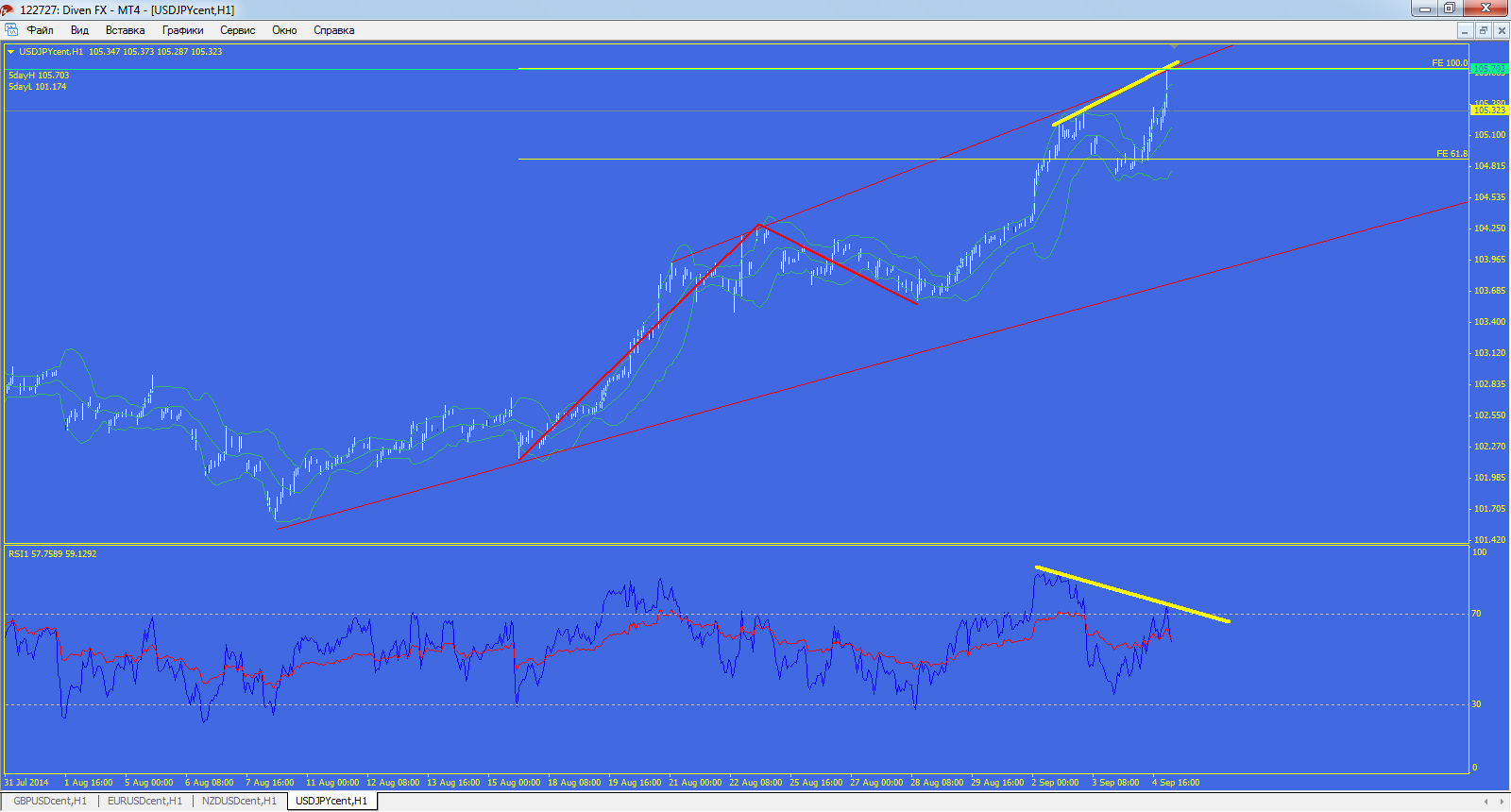The width and height of the screenshot is (1511, 812).
Task: Open the Сервис menu
Action: click(237, 30)
